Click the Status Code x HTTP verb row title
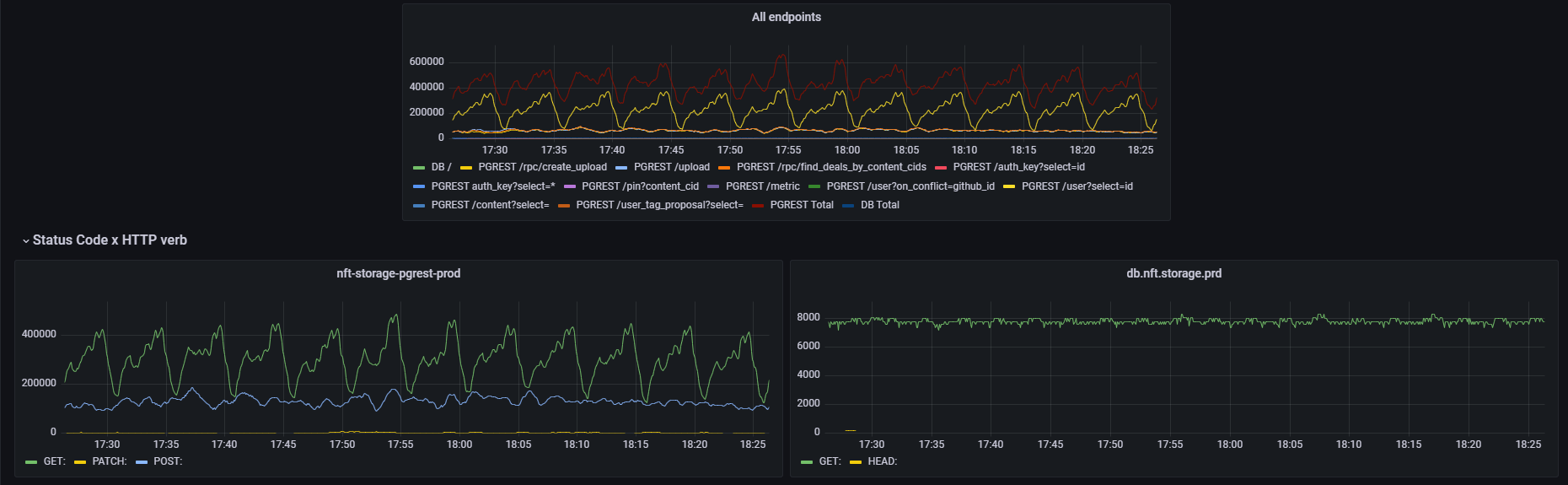This screenshot has height=485, width=1568. 110,240
